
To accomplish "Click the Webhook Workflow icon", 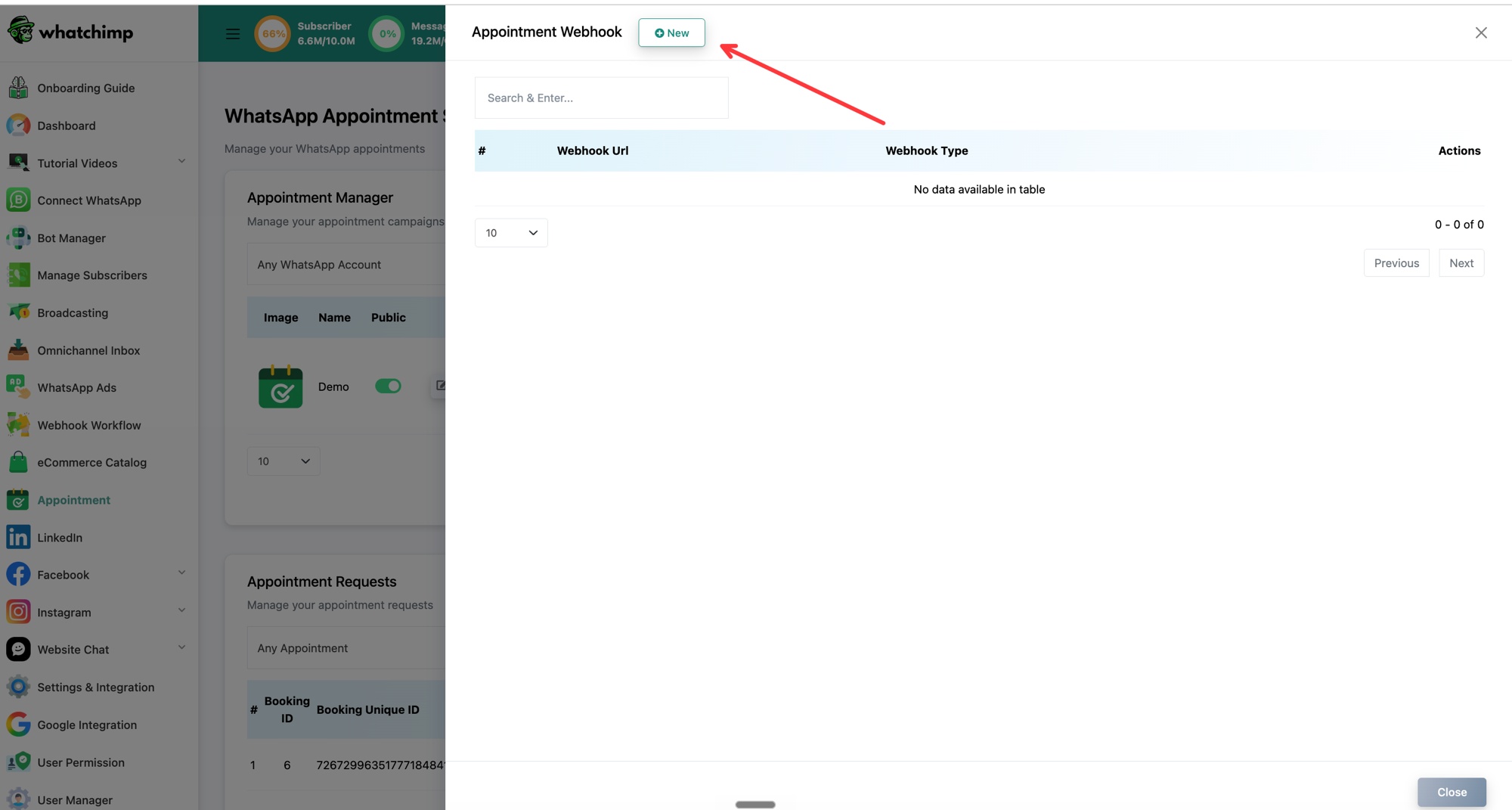I will pos(18,424).
